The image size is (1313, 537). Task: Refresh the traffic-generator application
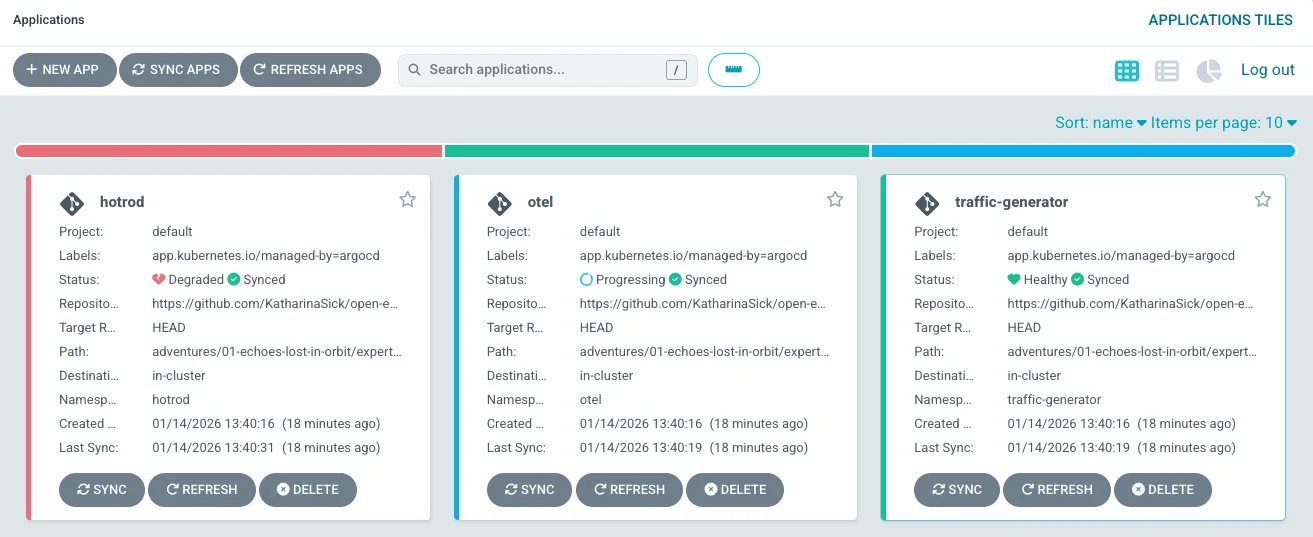1057,490
